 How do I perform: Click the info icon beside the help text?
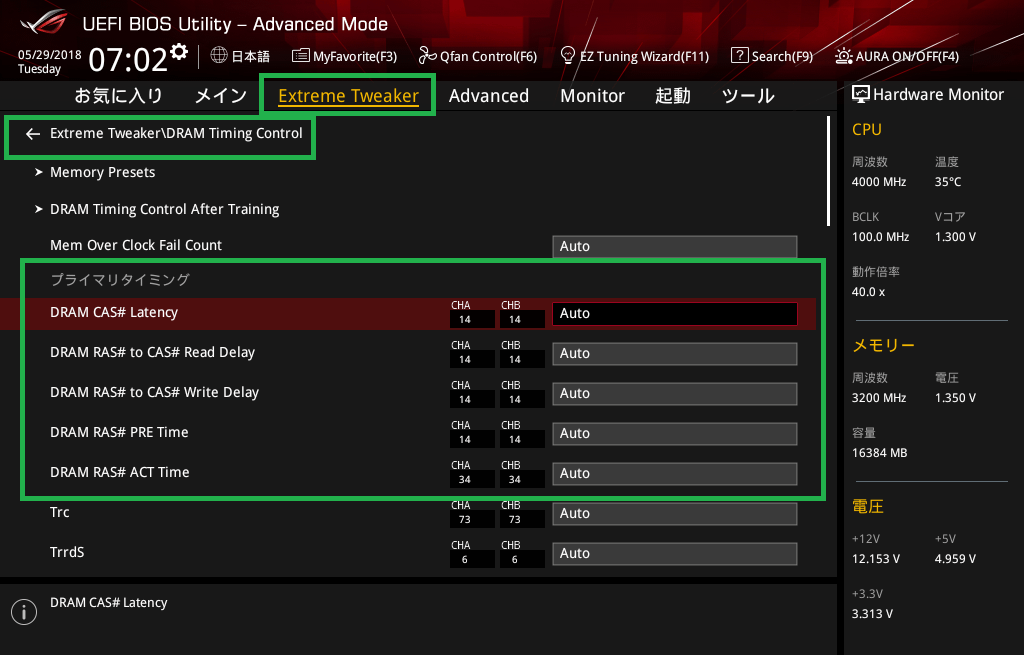tap(24, 612)
